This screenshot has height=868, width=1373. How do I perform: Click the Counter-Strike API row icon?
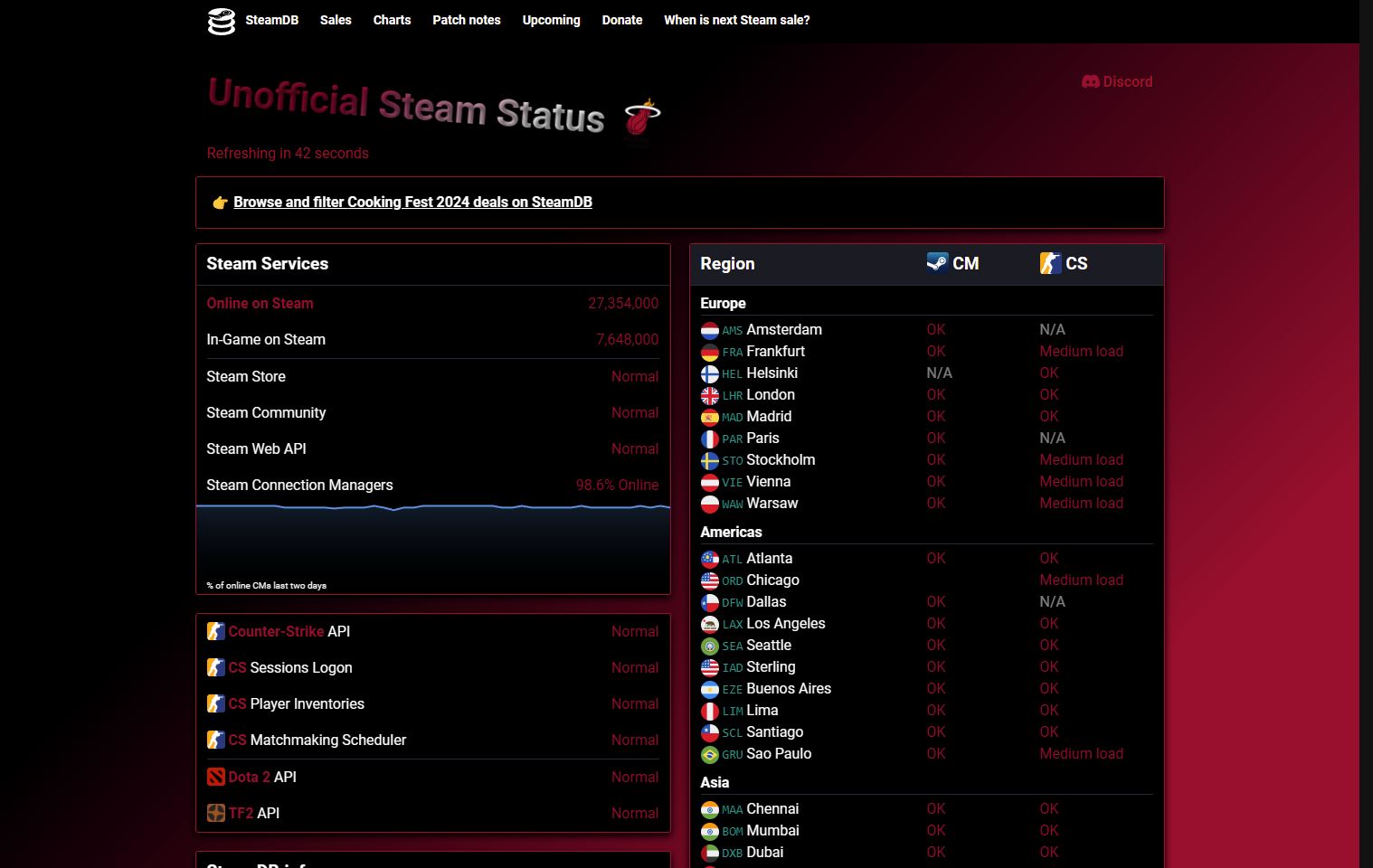coord(215,631)
